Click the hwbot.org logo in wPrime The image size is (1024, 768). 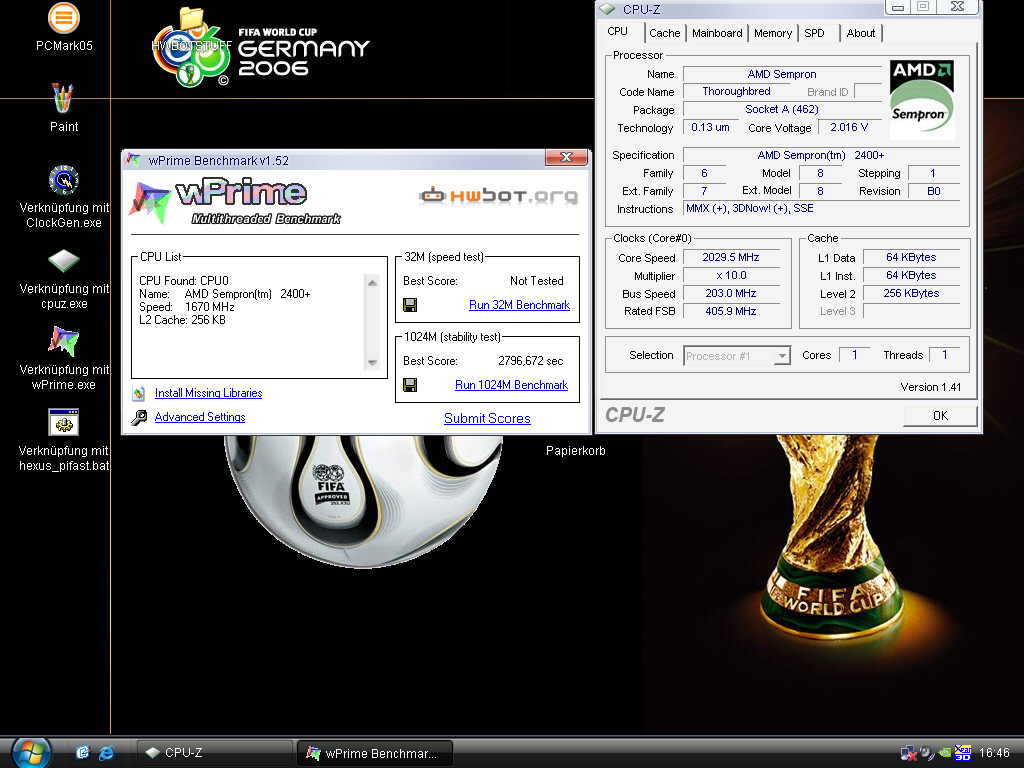498,195
